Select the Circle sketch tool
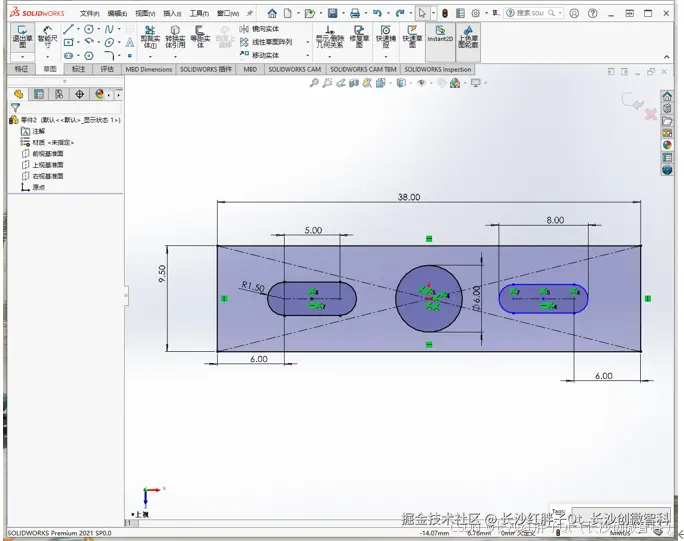This screenshot has width=684, height=541. pos(89,29)
